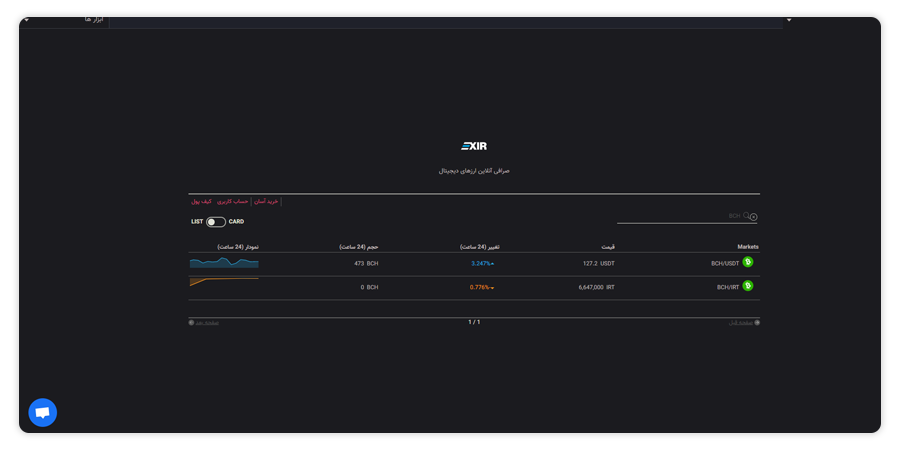Click the blue BCH/USDT 24h chart
Image resolution: width=900 pixels, height=450 pixels.
[224, 263]
